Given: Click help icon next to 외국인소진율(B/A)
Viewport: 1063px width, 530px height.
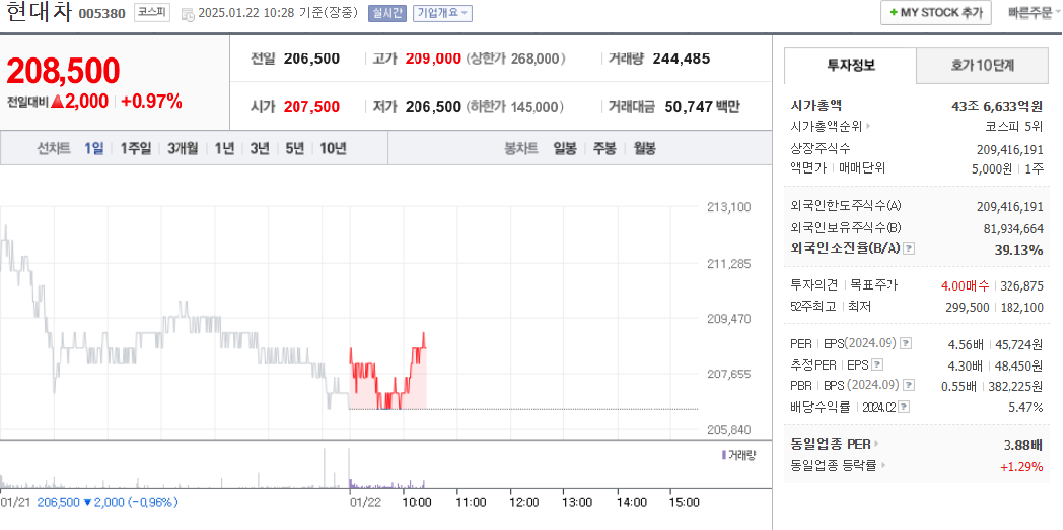Looking at the screenshot, I should point(909,249).
